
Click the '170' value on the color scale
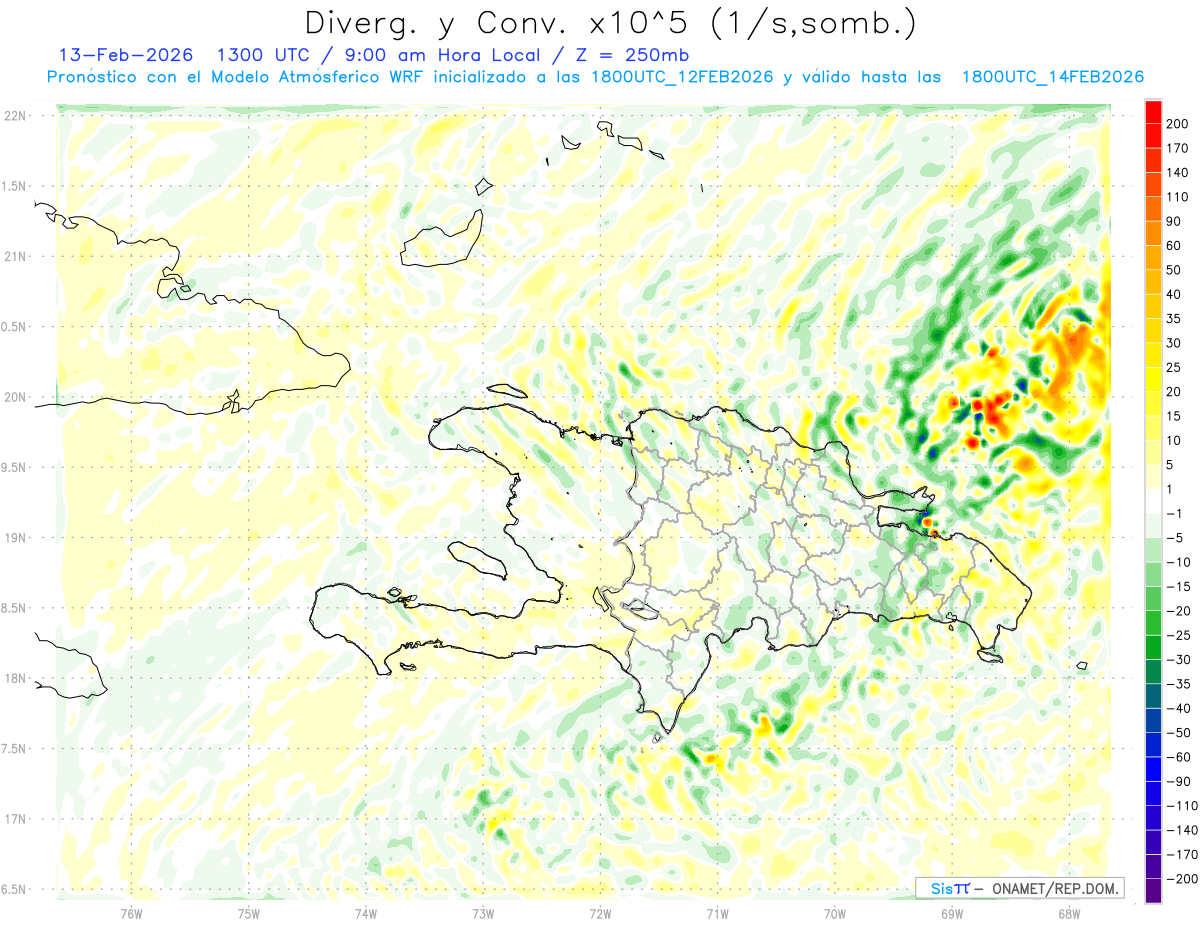coord(1177,148)
